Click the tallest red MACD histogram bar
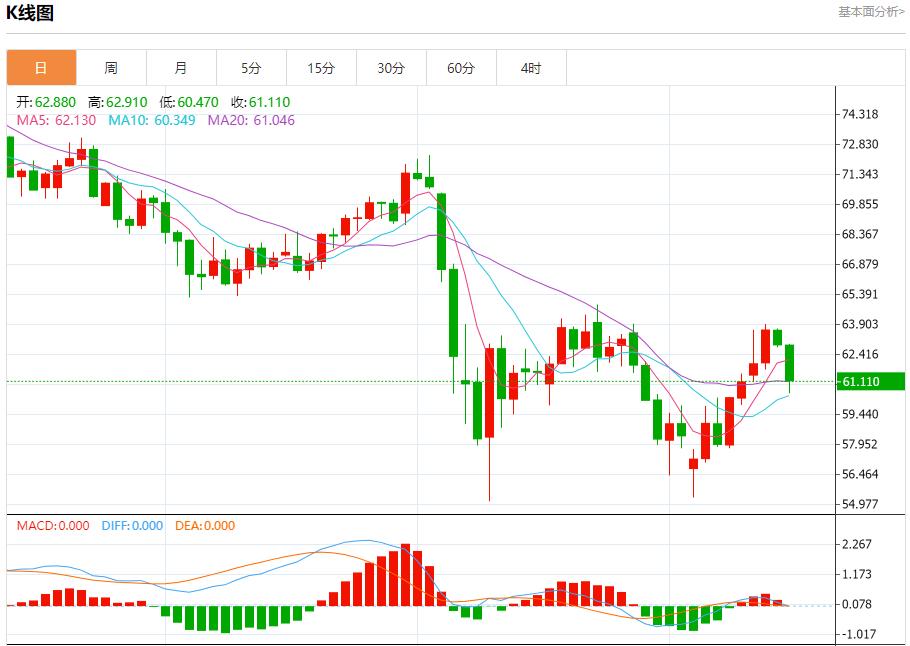Image resolution: width=910 pixels, height=646 pixels. pos(405,575)
